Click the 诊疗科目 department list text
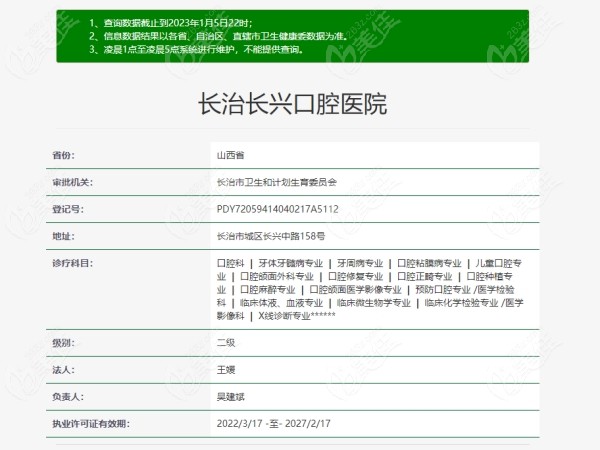 click(x=370, y=289)
